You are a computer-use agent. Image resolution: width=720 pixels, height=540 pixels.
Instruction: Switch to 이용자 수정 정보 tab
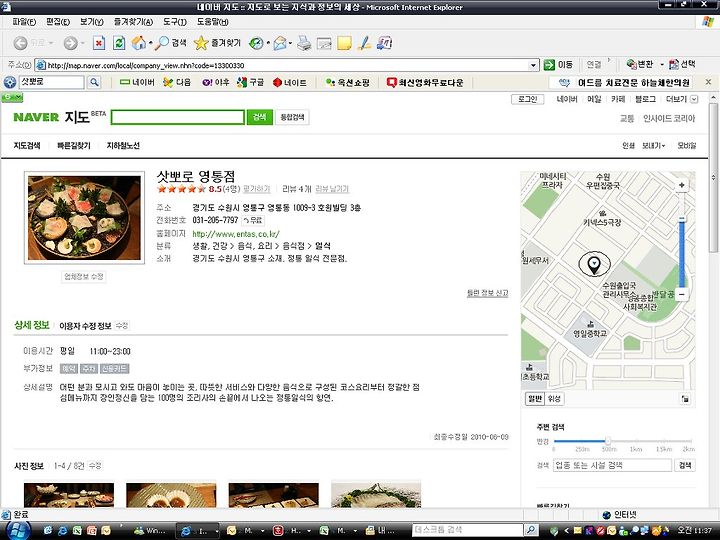[x=85, y=326]
